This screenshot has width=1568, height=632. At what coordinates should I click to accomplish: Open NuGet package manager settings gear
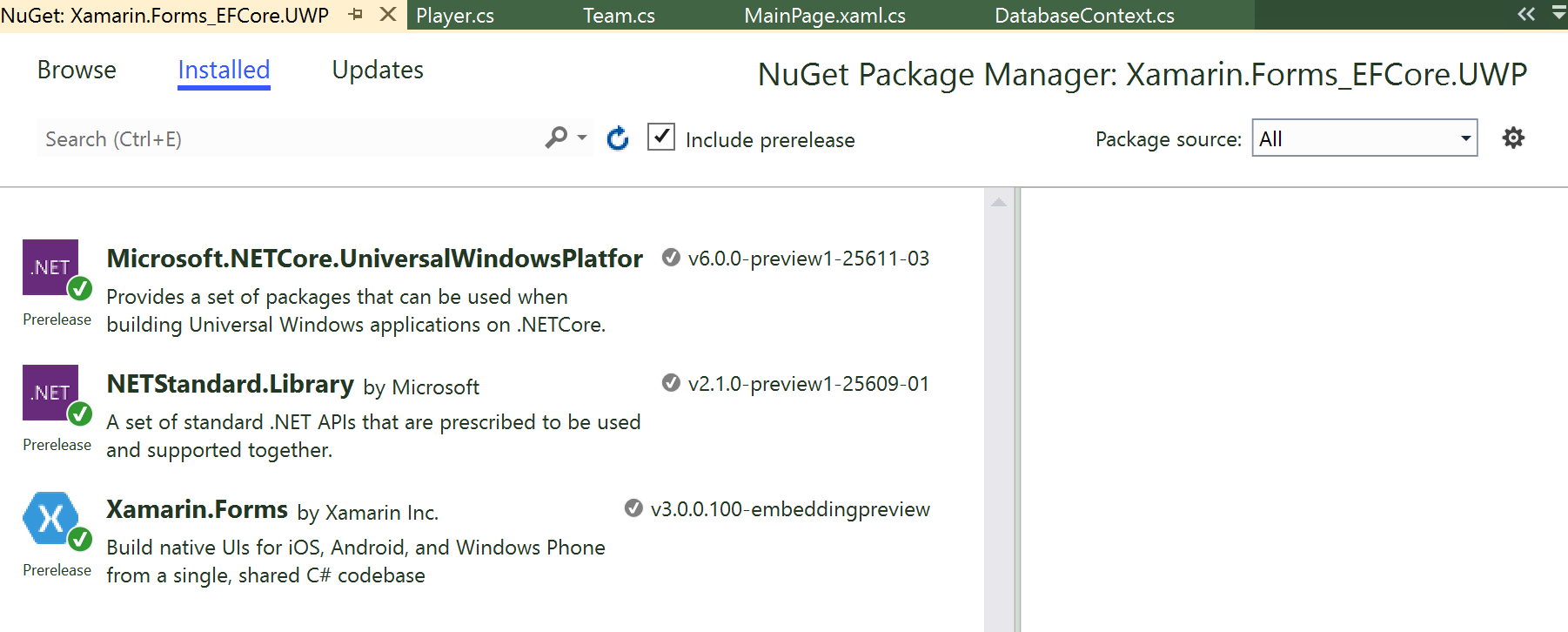(x=1513, y=138)
